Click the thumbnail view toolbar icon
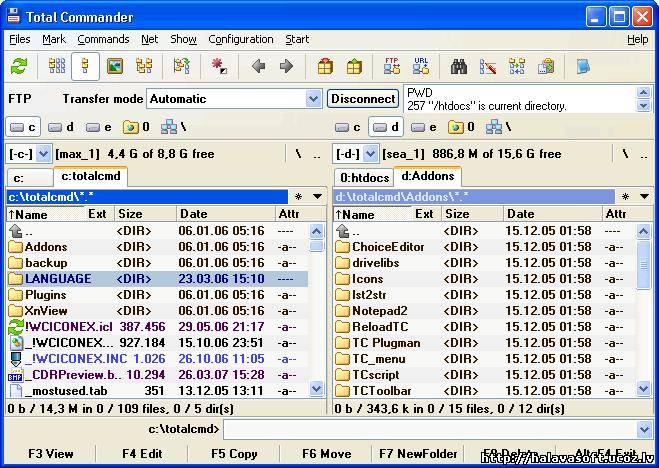This screenshot has width=659, height=468. pos(115,67)
